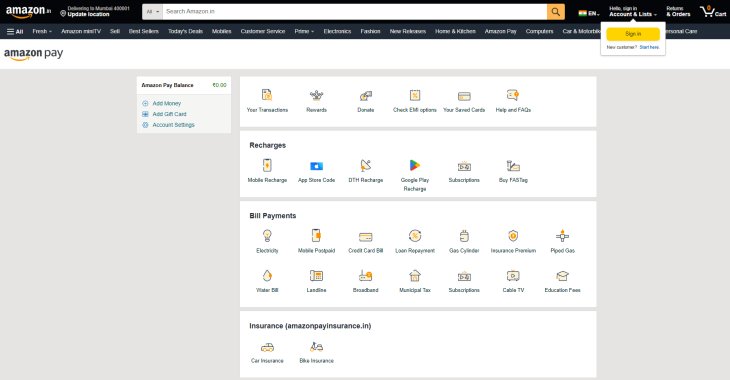730x380 pixels.
Task: Select the Mobile Recharge icon
Action: [x=267, y=165]
